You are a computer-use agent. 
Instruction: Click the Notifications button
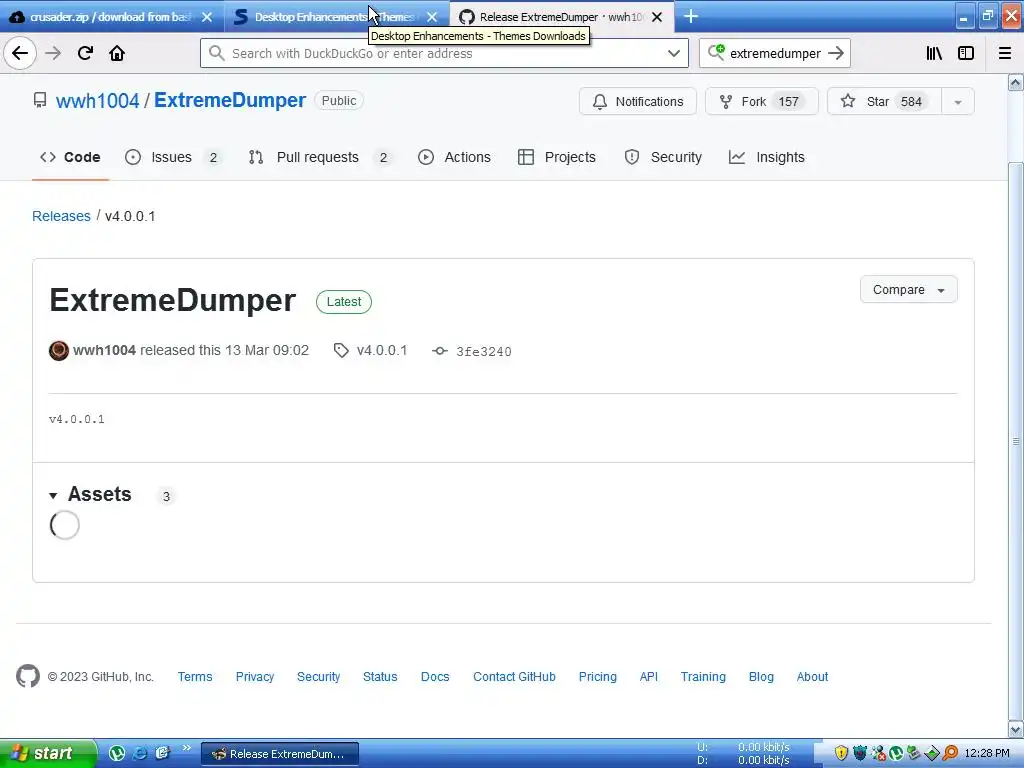click(637, 101)
